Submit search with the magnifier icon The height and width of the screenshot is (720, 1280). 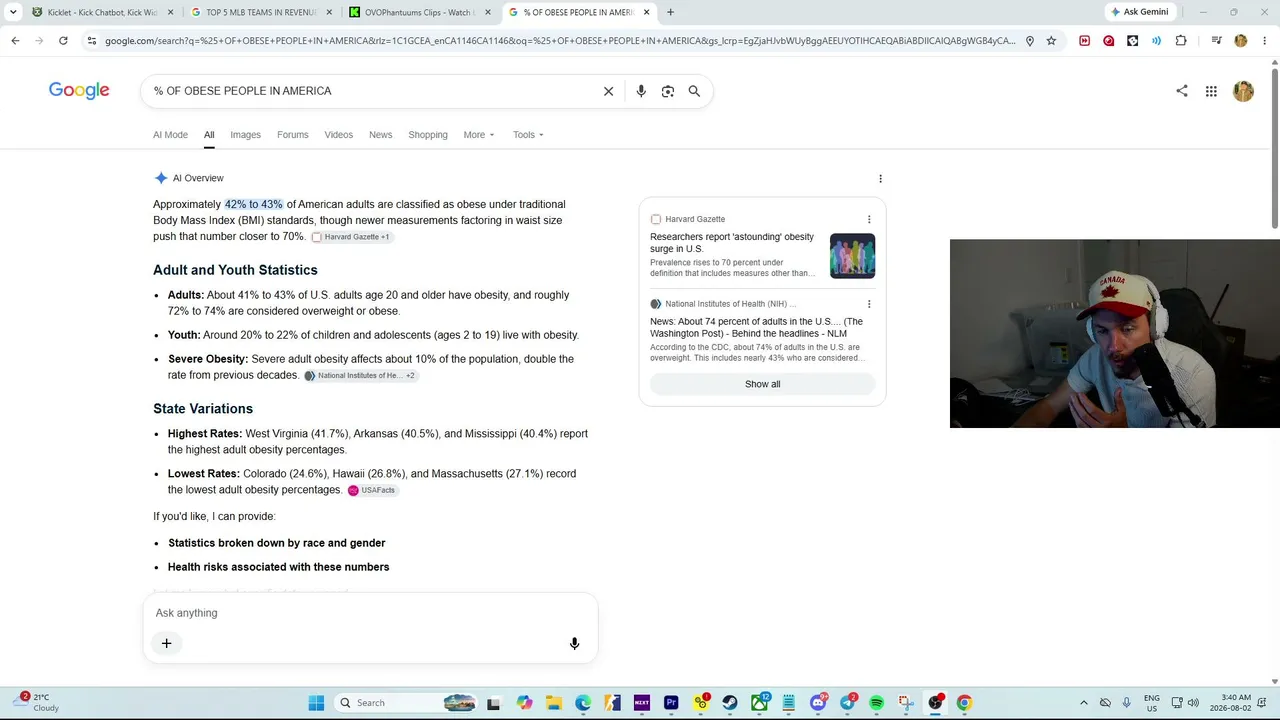694,91
